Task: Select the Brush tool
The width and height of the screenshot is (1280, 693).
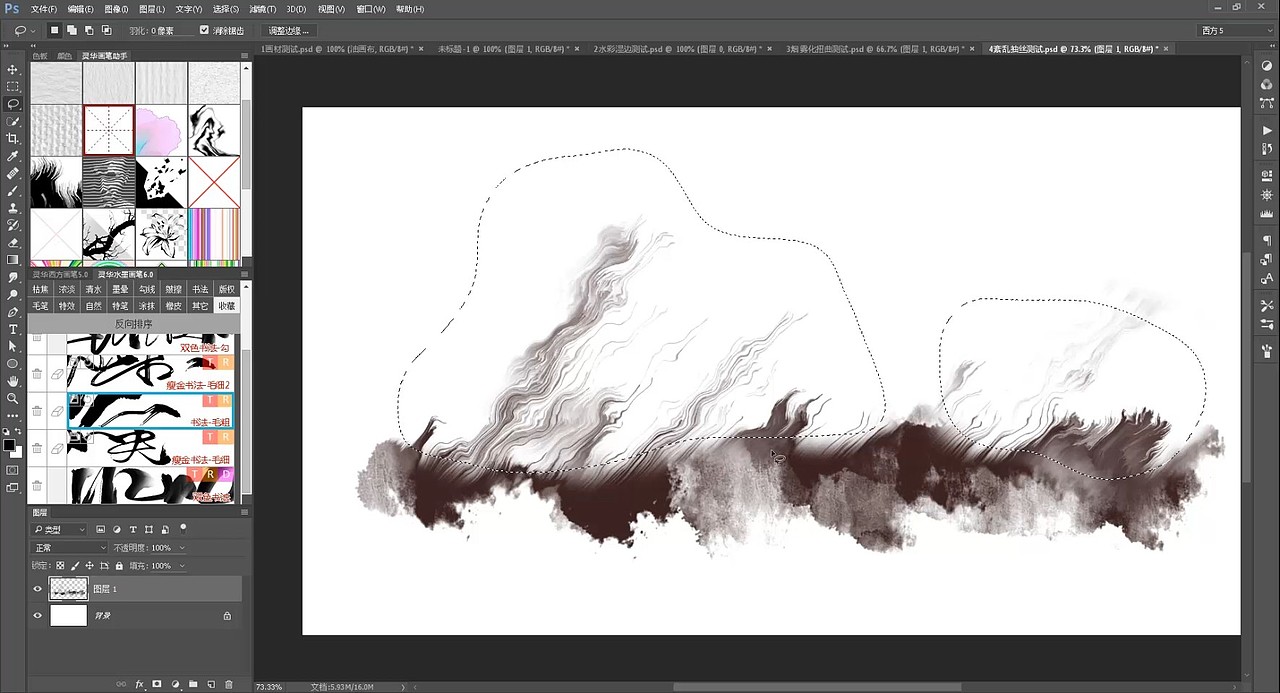Action: pos(13,191)
